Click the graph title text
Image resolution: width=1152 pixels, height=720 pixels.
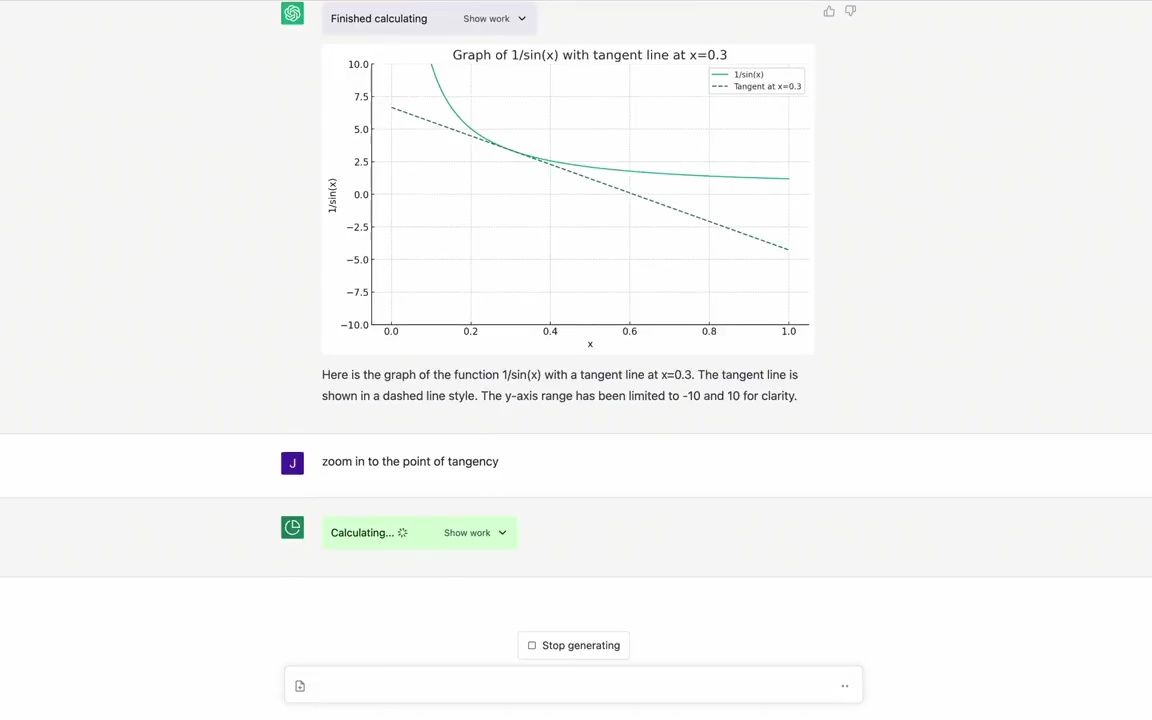point(589,55)
